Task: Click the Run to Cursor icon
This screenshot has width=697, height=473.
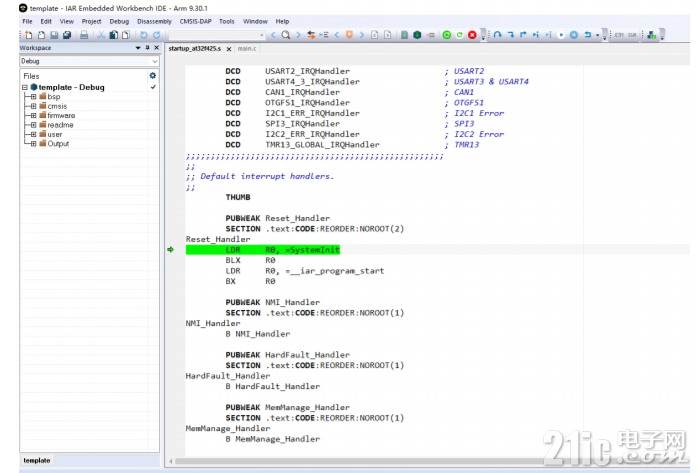Action: click(549, 35)
